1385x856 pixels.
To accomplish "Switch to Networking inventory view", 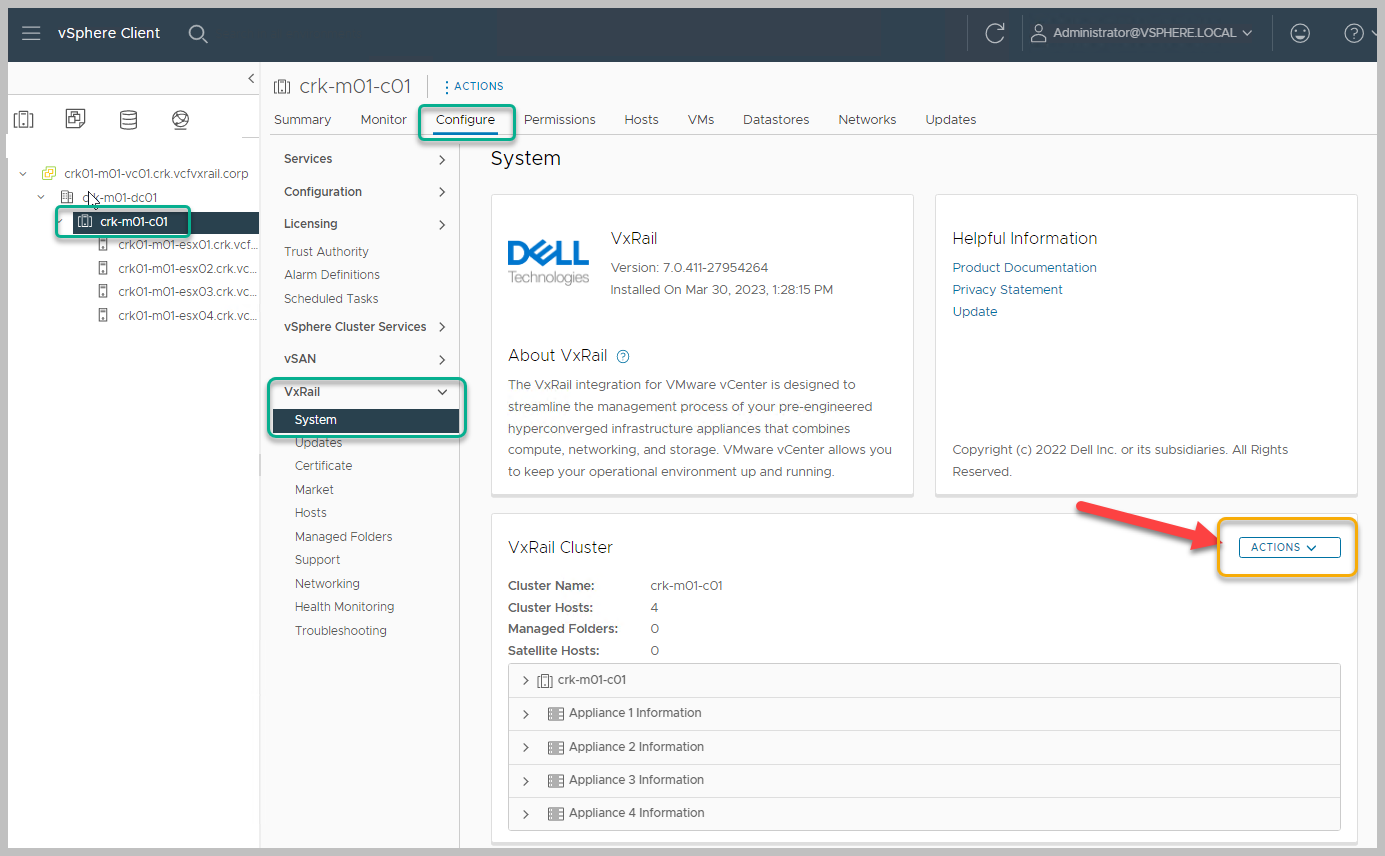I will pyautogui.click(x=180, y=120).
